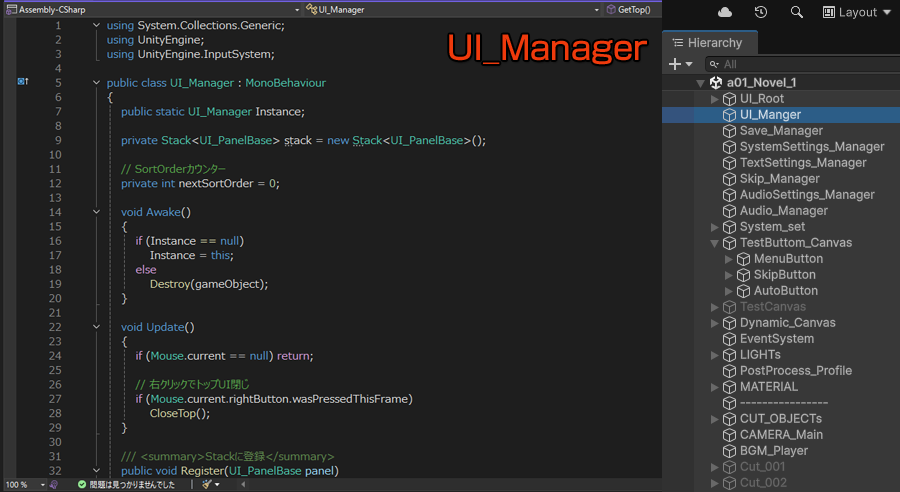Switch to the Hierarchy tab
900x492 pixels.
point(707,43)
